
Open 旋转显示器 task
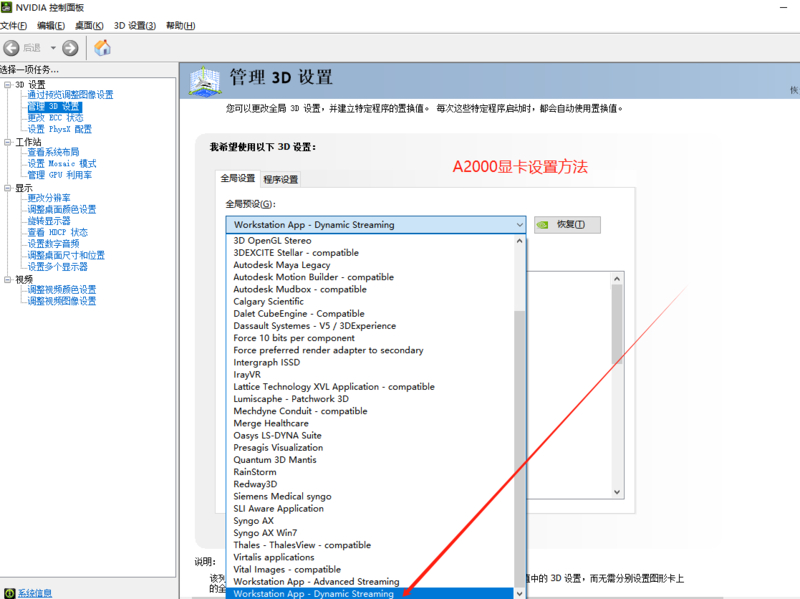(49, 221)
